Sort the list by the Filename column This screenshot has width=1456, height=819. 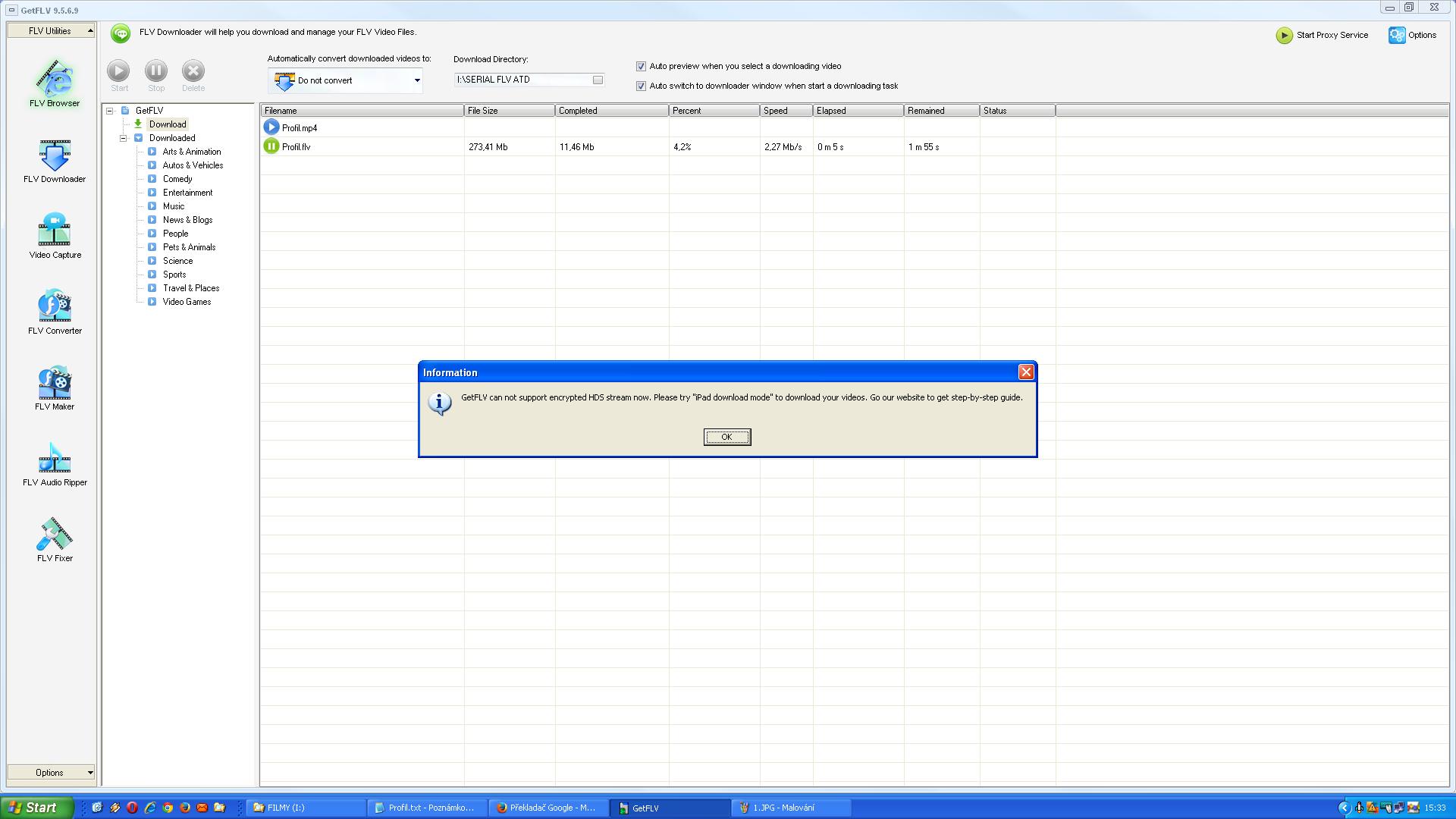[362, 111]
